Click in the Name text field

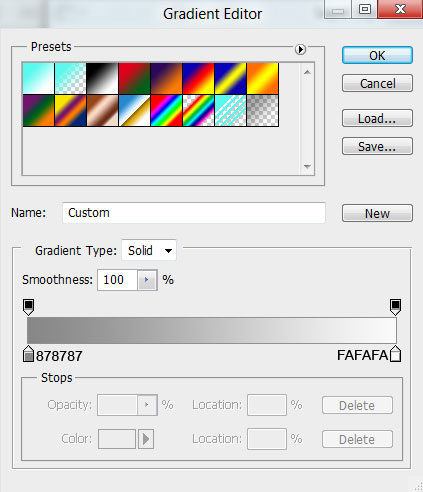(x=194, y=213)
